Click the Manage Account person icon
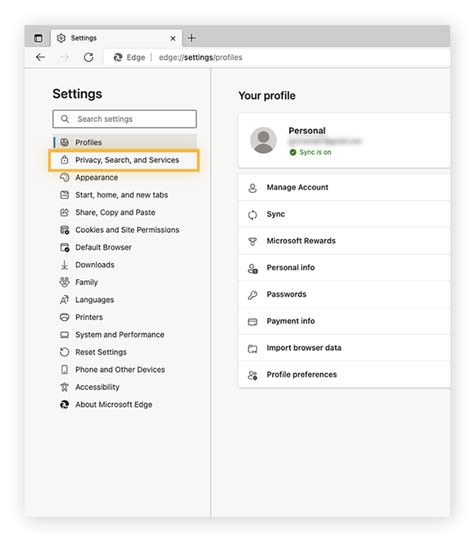 pyautogui.click(x=253, y=188)
